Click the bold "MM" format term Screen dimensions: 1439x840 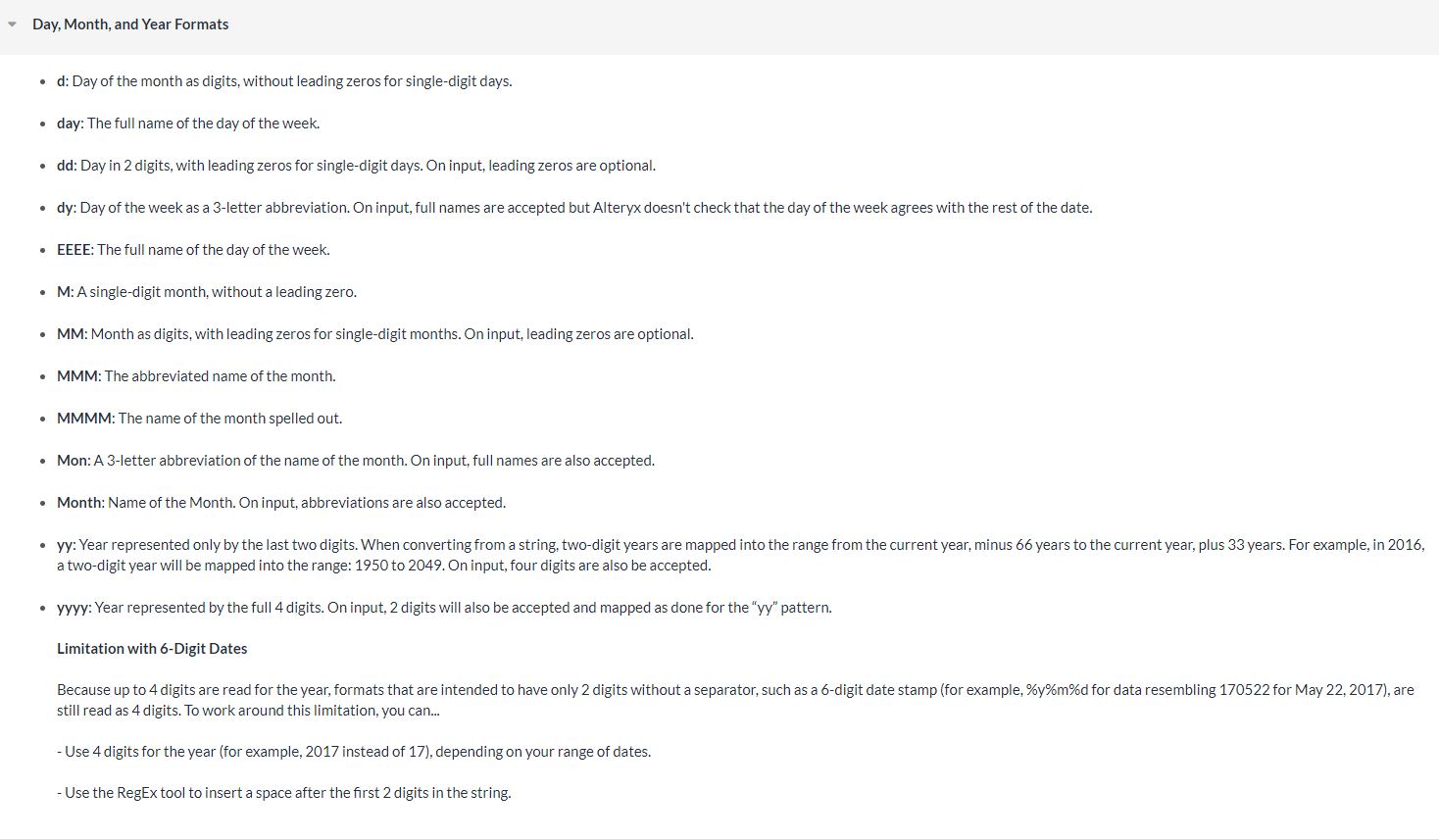[x=71, y=334]
